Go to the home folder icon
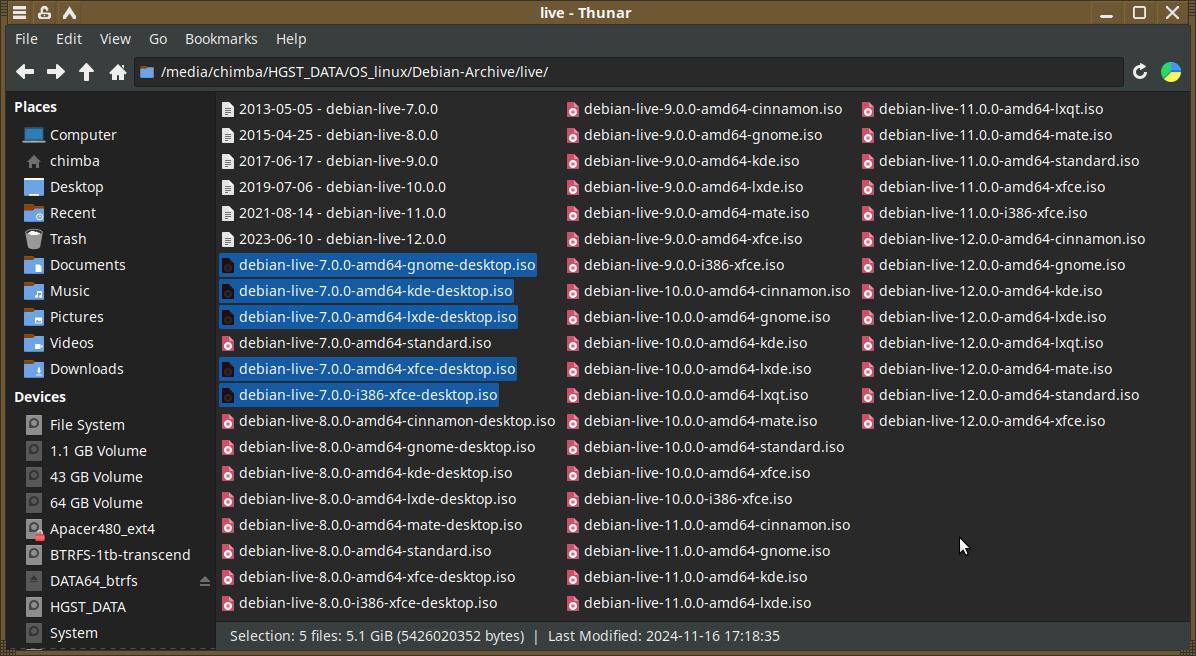The width and height of the screenshot is (1196, 656). (117, 72)
